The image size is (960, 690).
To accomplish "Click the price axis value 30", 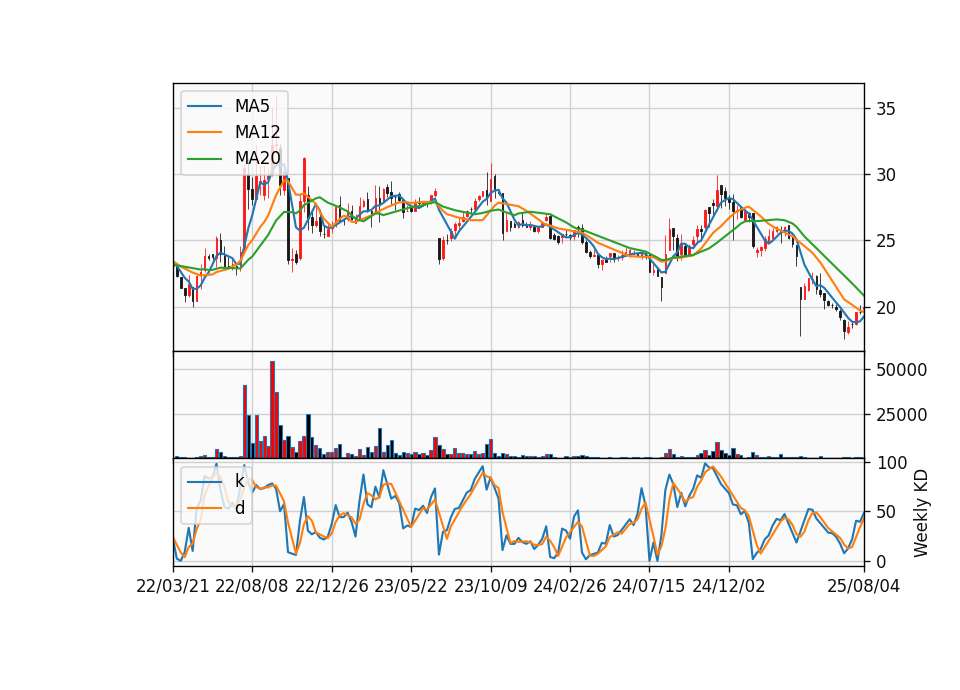I will pyautogui.click(x=885, y=175).
